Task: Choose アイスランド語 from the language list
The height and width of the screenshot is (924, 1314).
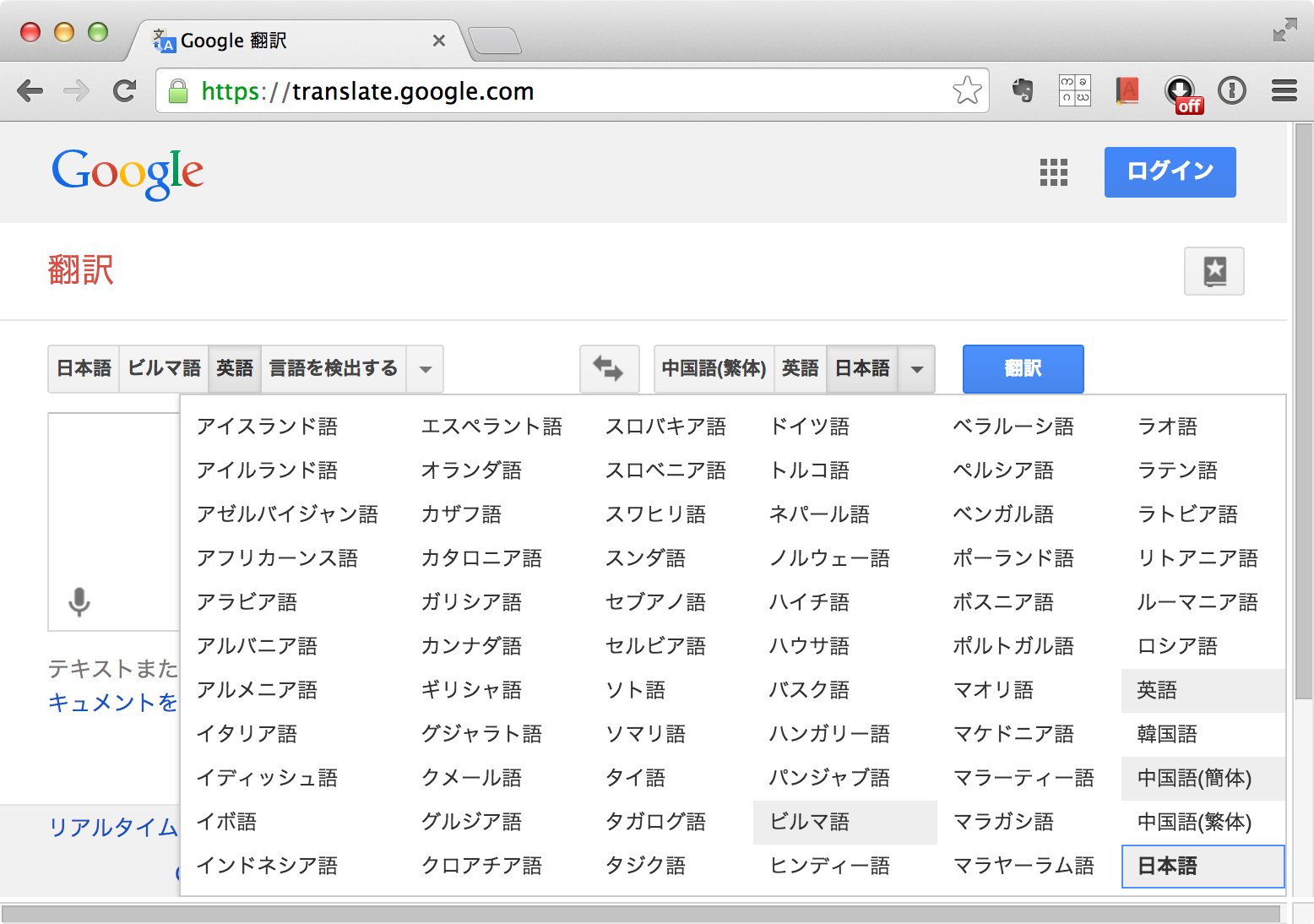Action: (267, 427)
